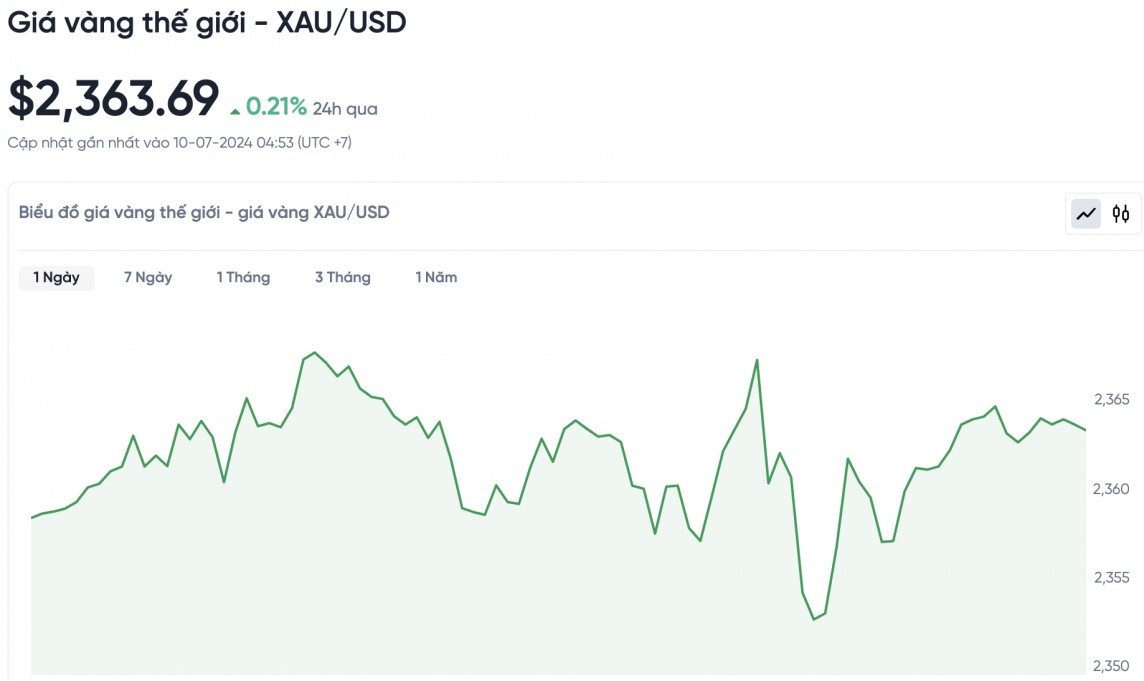Switch to the candlestick chart view

(1121, 213)
